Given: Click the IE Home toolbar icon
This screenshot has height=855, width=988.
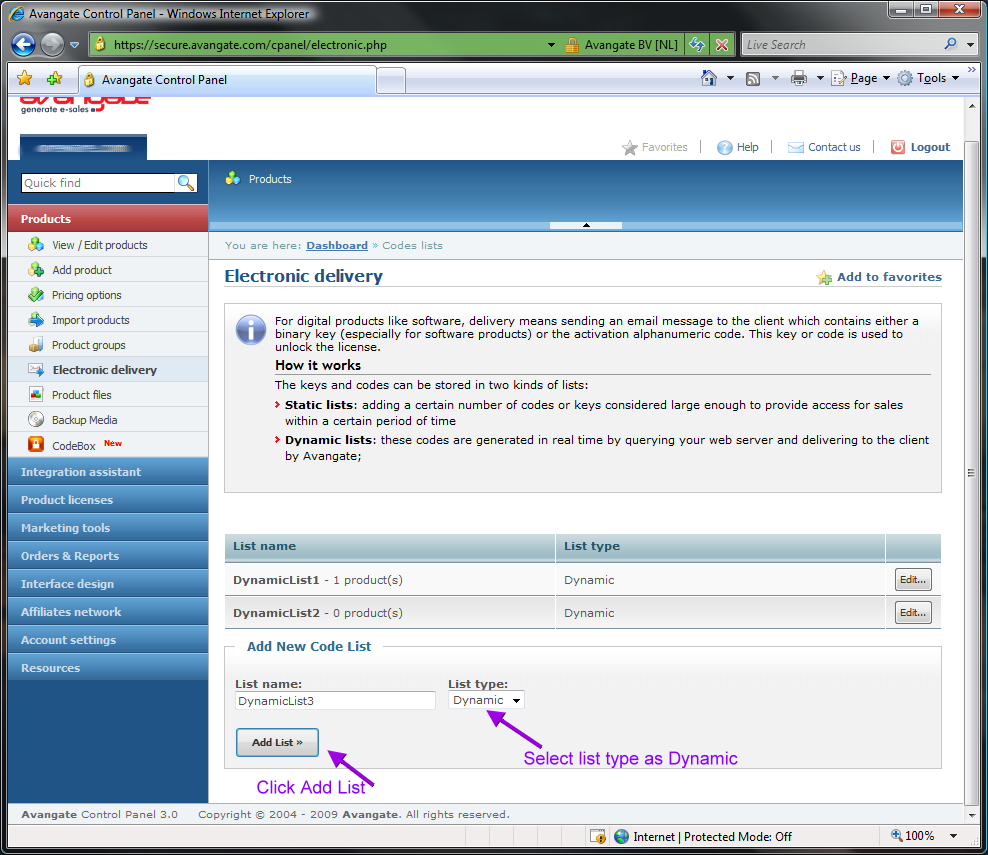Looking at the screenshot, I should coord(709,78).
